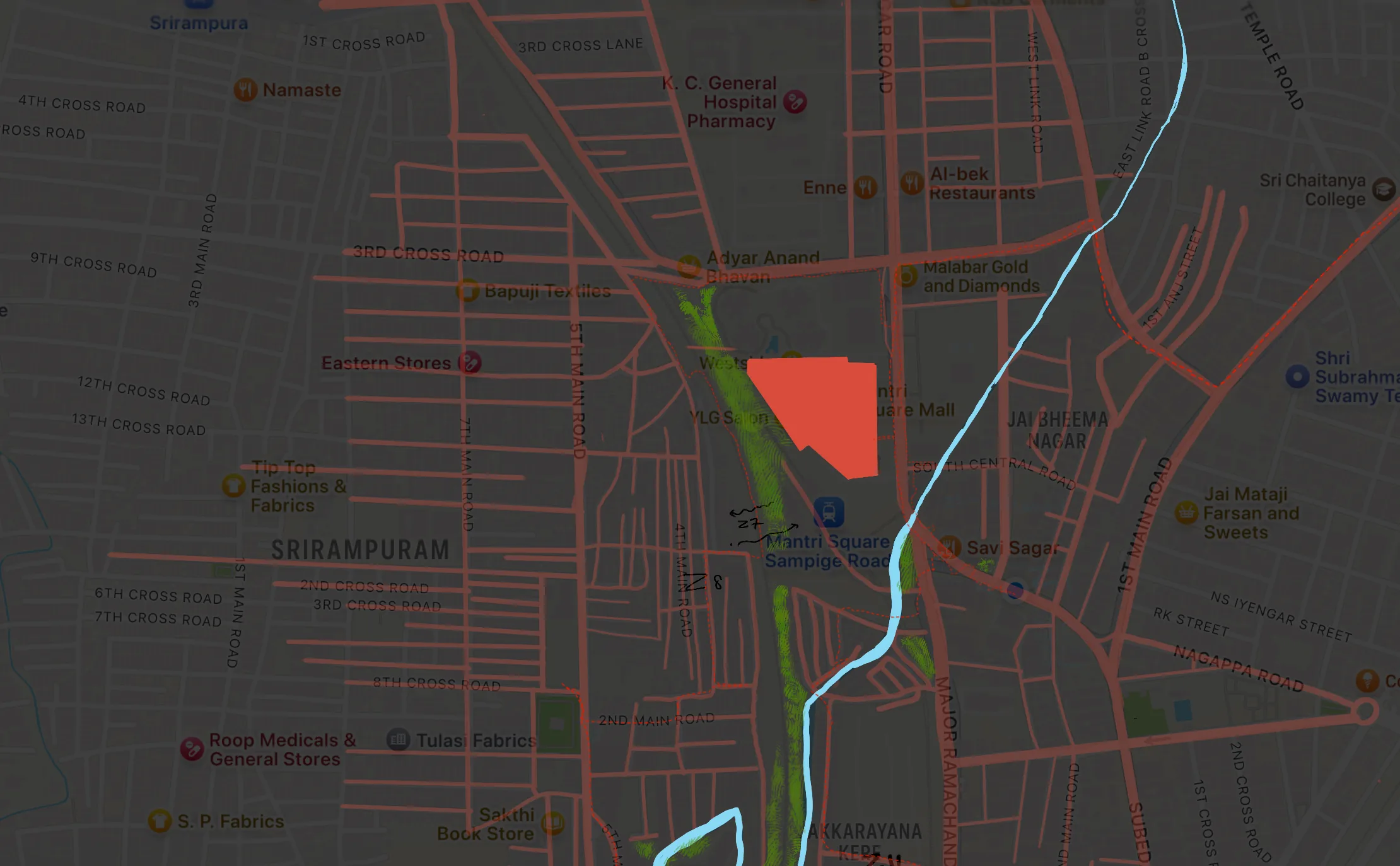Viewport: 1400px width, 866px height.
Task: Click the 4TH CROSS ROAD street label
Action: point(82,104)
